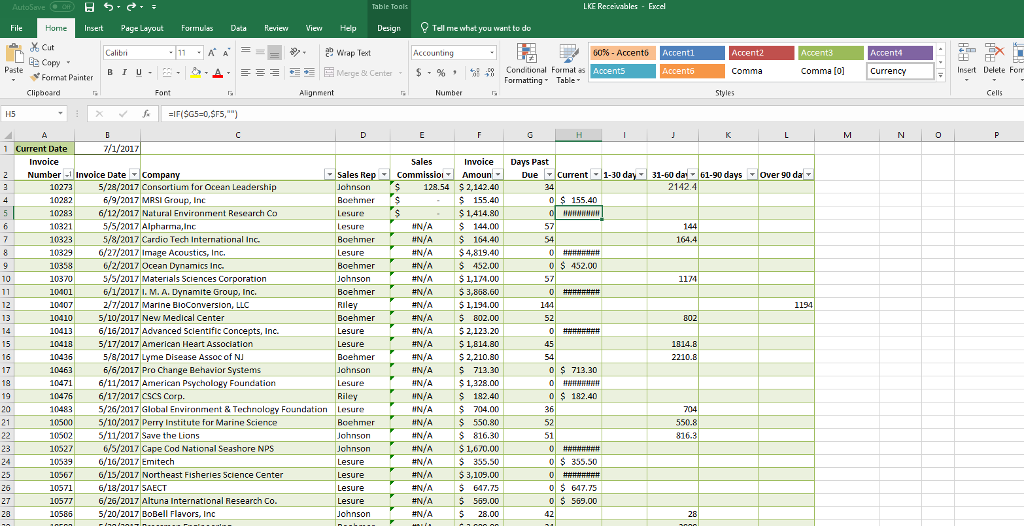Screen dimensions: 1024x526
Task: Decrease the cell indent
Action: coord(294,73)
